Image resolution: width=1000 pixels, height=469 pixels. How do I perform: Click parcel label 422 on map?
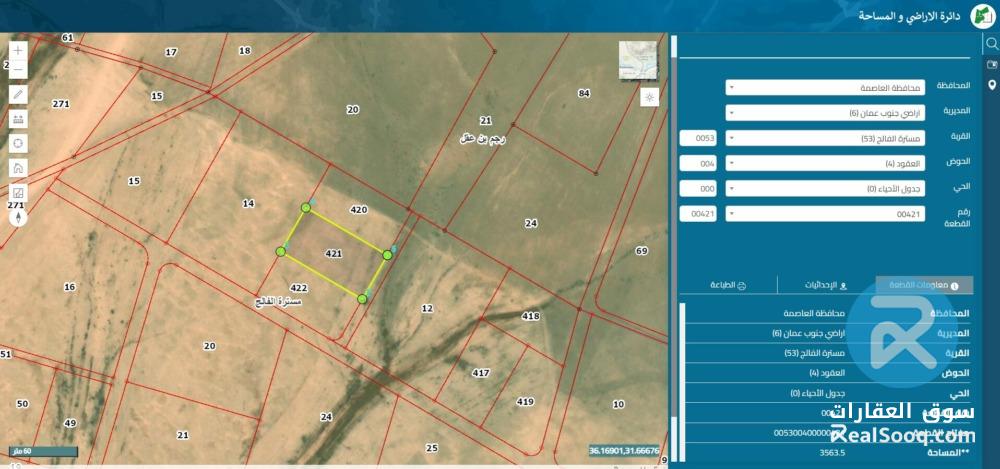click(298, 287)
